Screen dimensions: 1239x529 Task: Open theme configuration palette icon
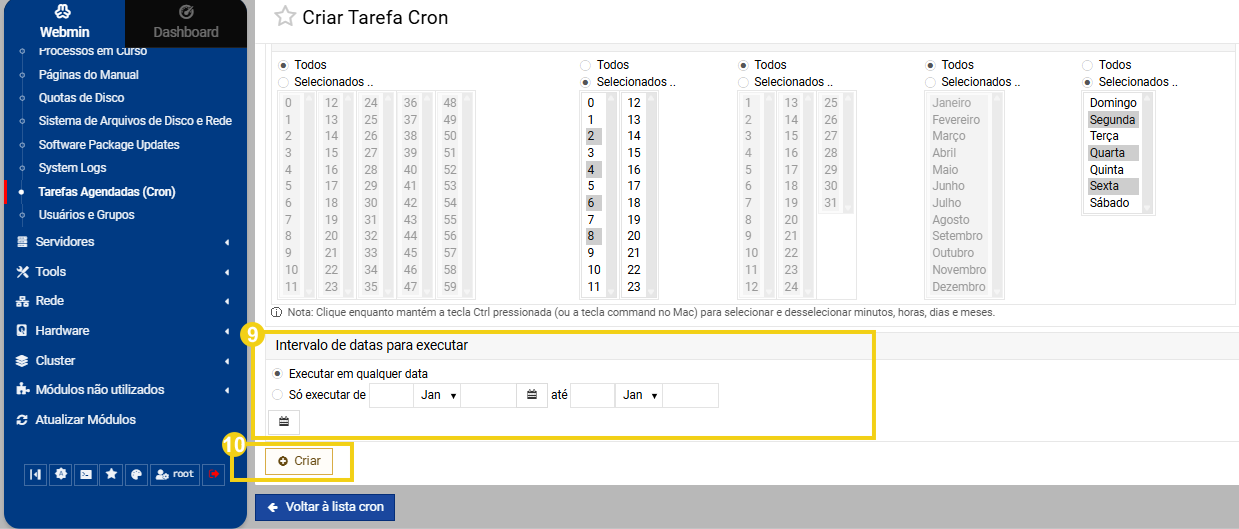137,474
